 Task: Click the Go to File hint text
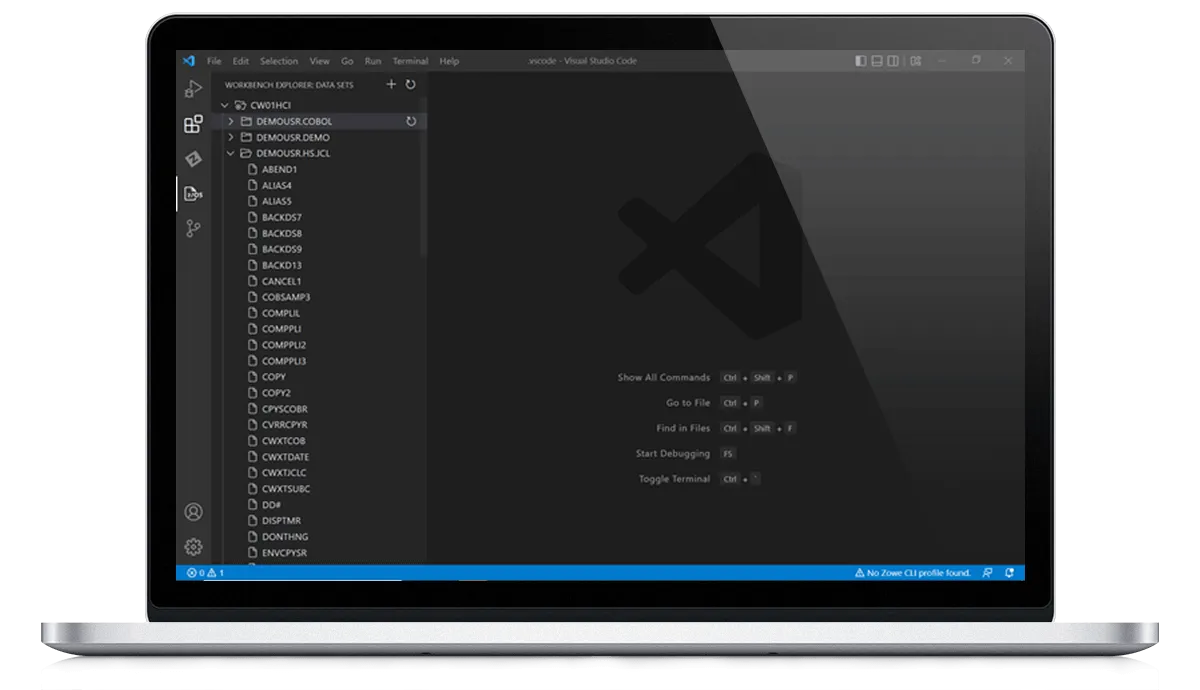tap(688, 403)
